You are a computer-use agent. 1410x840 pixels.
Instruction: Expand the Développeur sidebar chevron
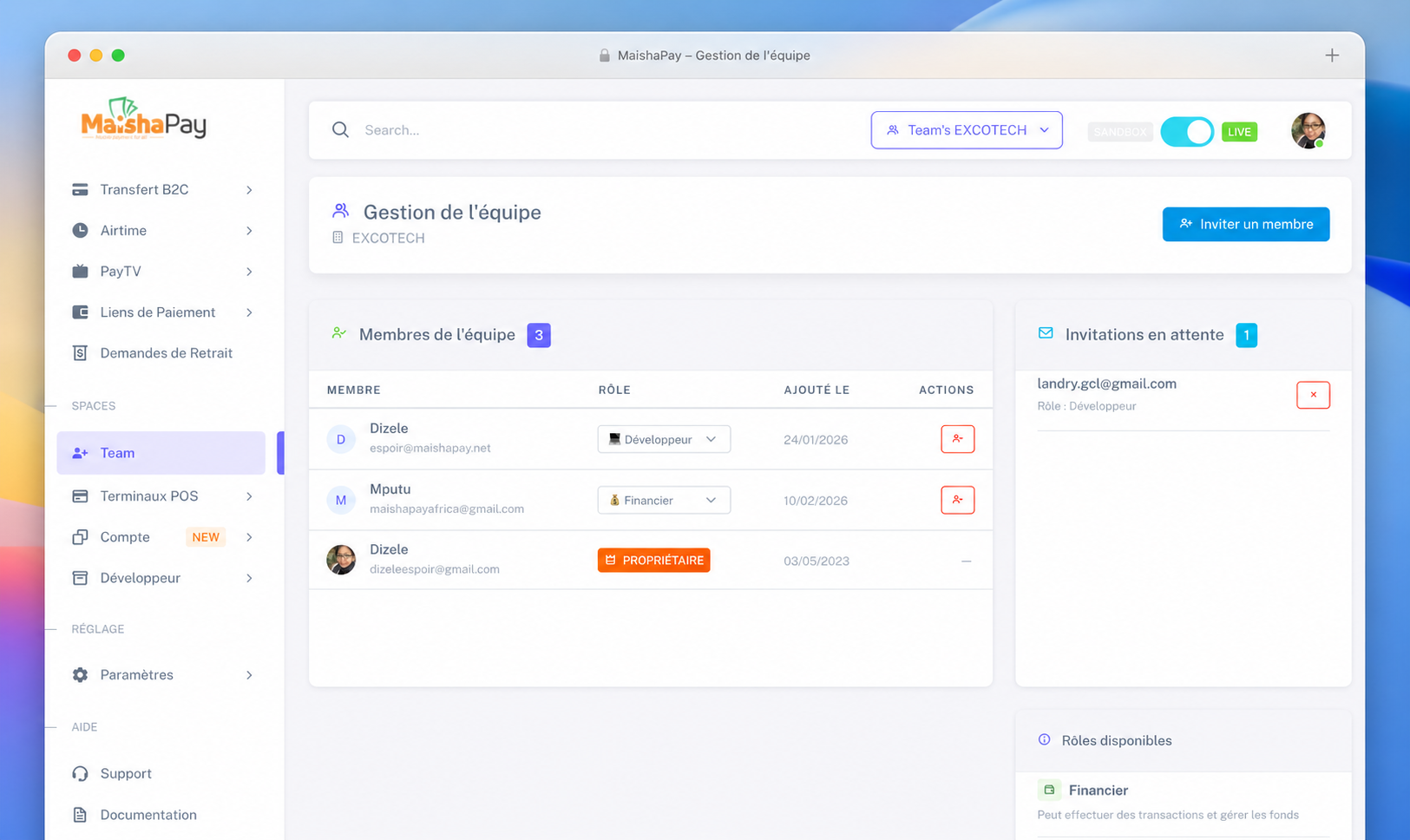pos(249,578)
